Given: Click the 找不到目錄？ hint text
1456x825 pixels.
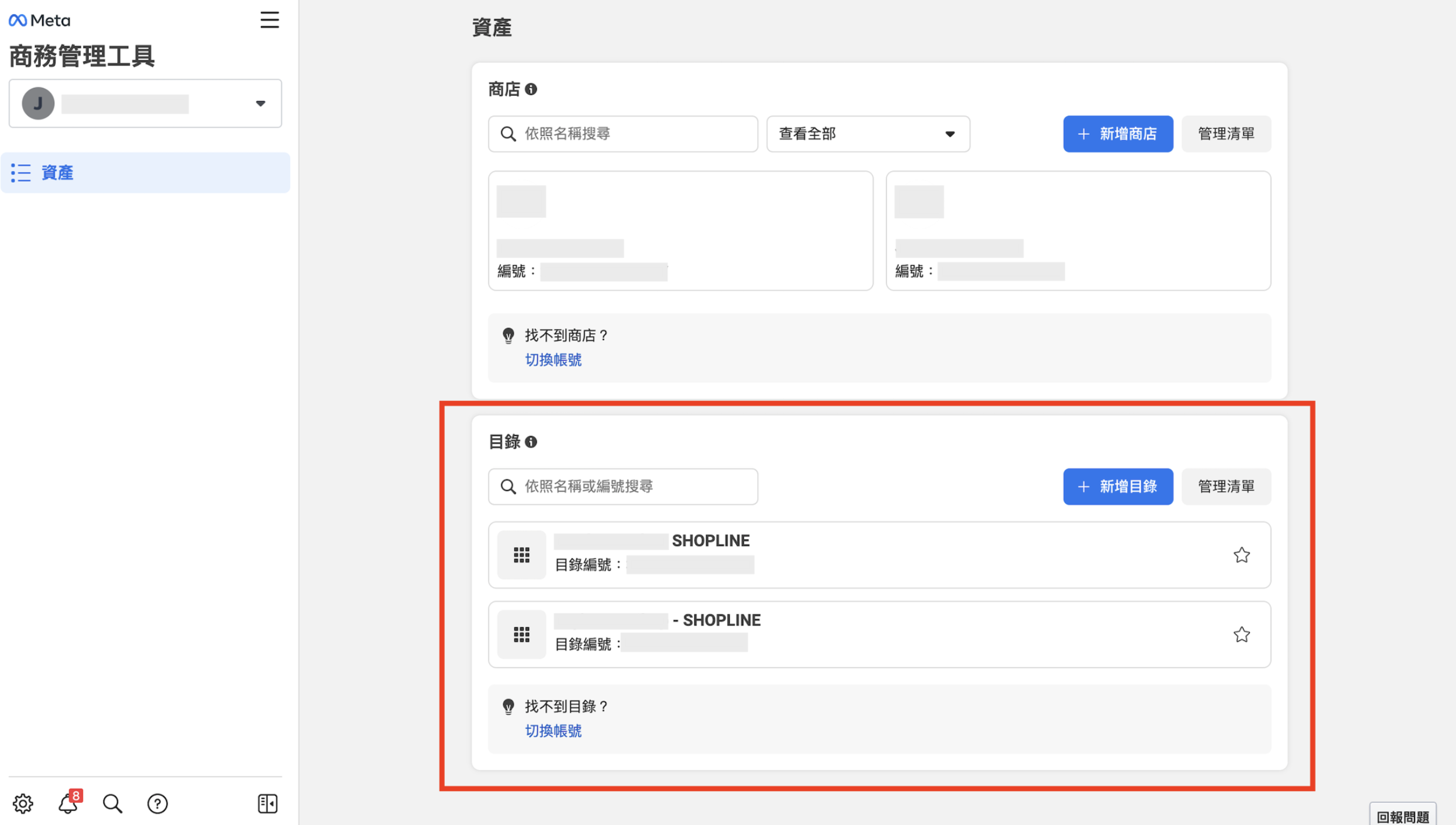Looking at the screenshot, I should [x=566, y=707].
